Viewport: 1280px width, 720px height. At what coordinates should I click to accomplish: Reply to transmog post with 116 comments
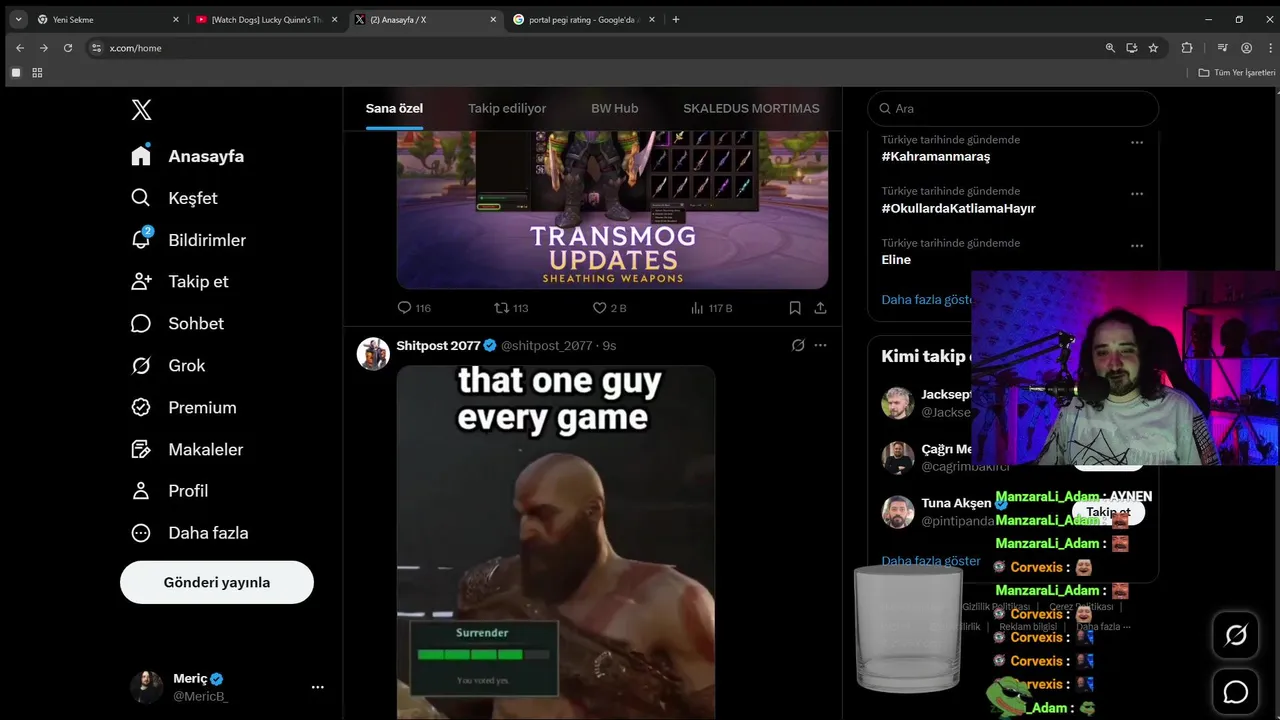coord(414,308)
